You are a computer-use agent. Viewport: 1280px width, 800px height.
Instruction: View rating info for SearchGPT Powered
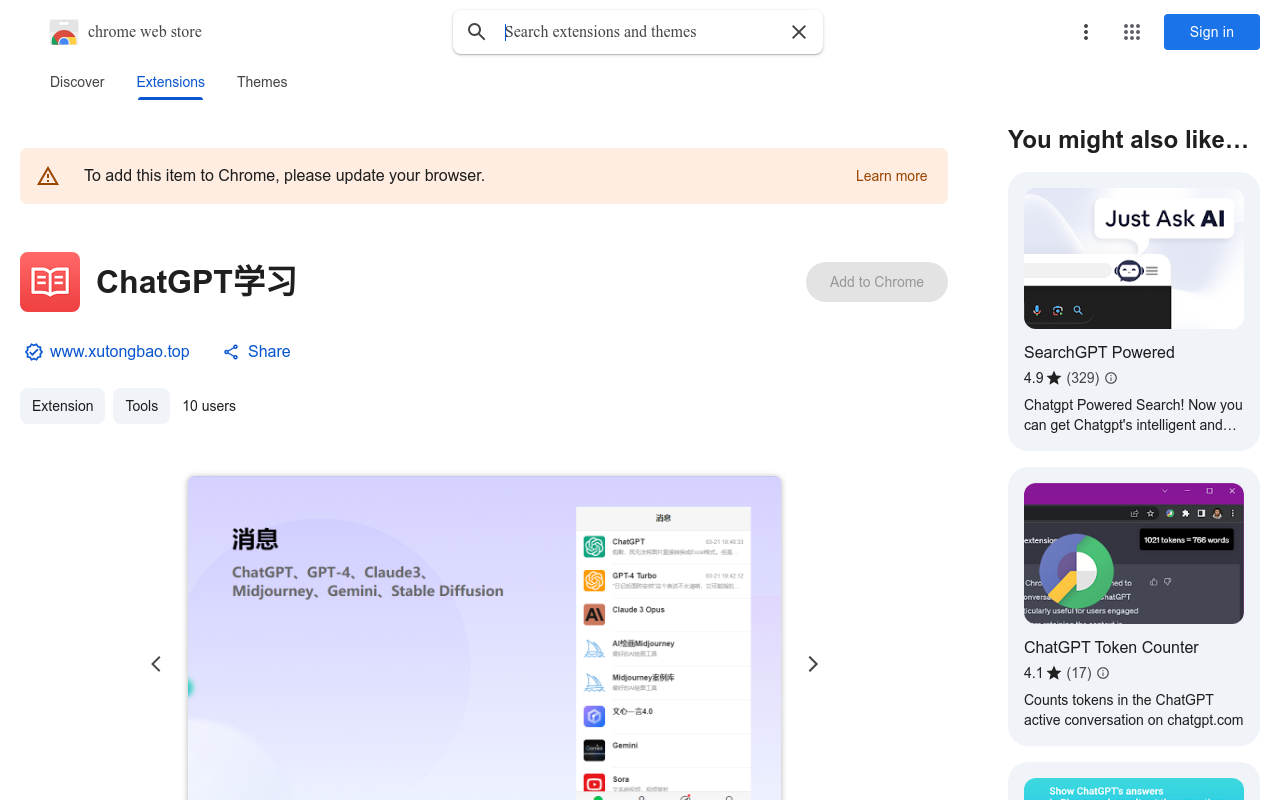[1110, 378]
